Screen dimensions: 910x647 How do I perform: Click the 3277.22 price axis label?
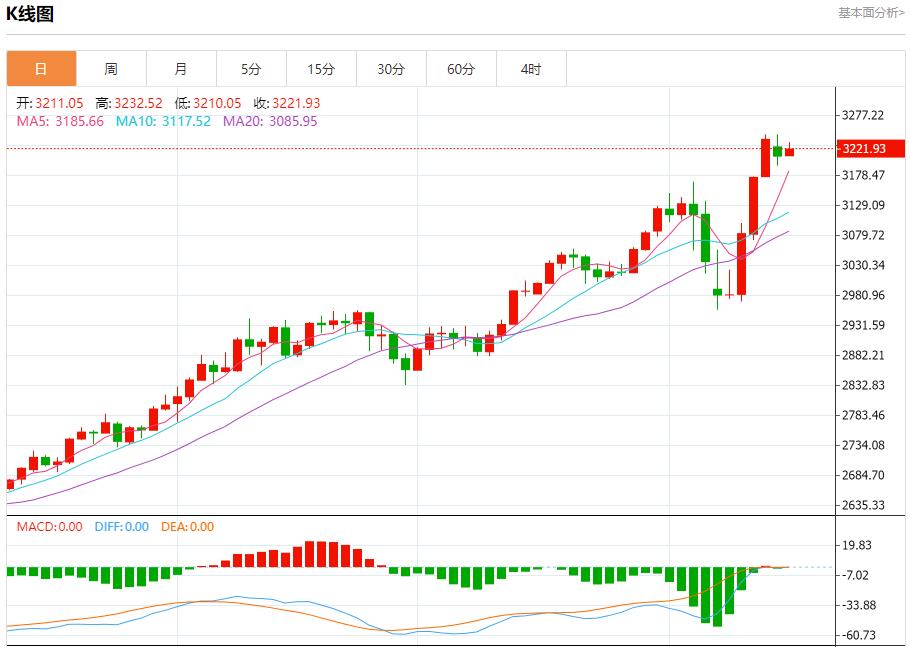862,114
